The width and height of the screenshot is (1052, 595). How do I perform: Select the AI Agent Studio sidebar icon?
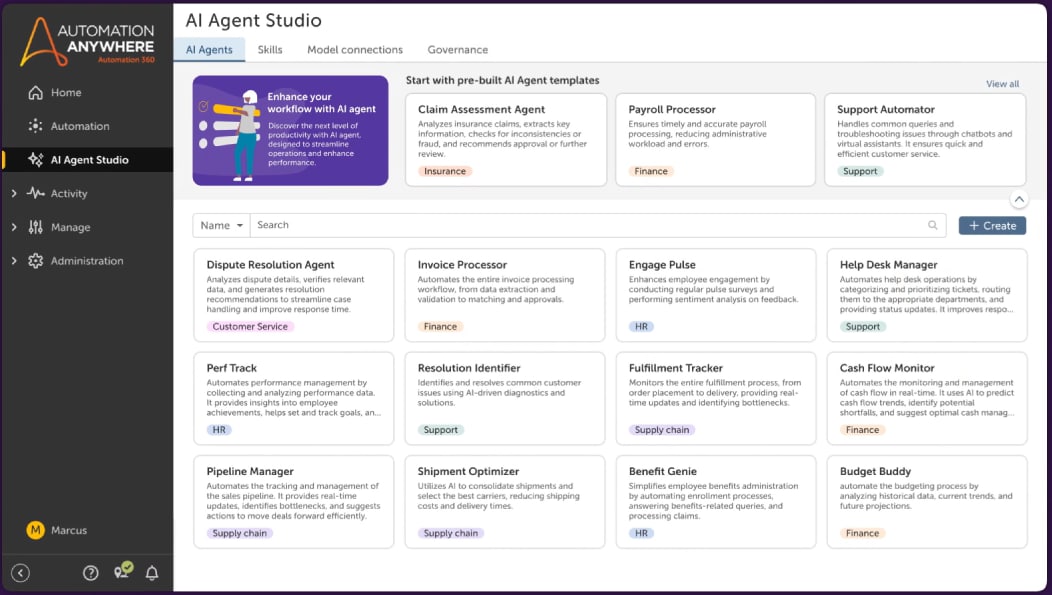pyautogui.click(x=36, y=160)
